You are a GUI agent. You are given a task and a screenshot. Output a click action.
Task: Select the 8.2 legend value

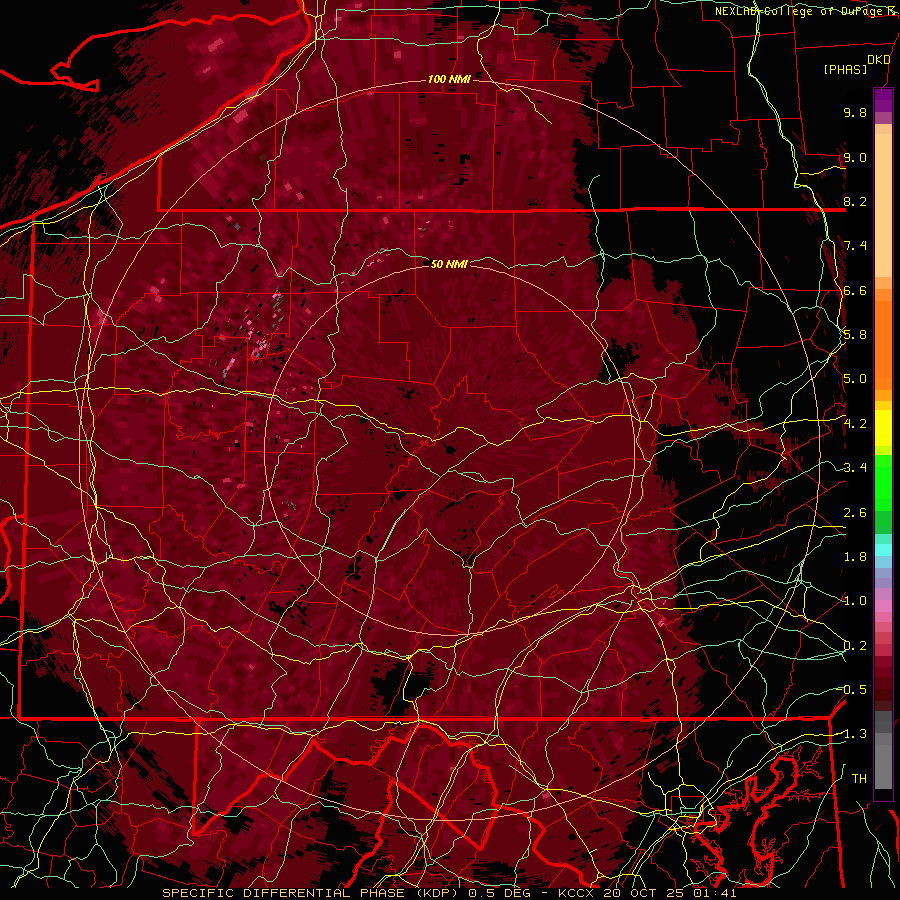point(855,201)
